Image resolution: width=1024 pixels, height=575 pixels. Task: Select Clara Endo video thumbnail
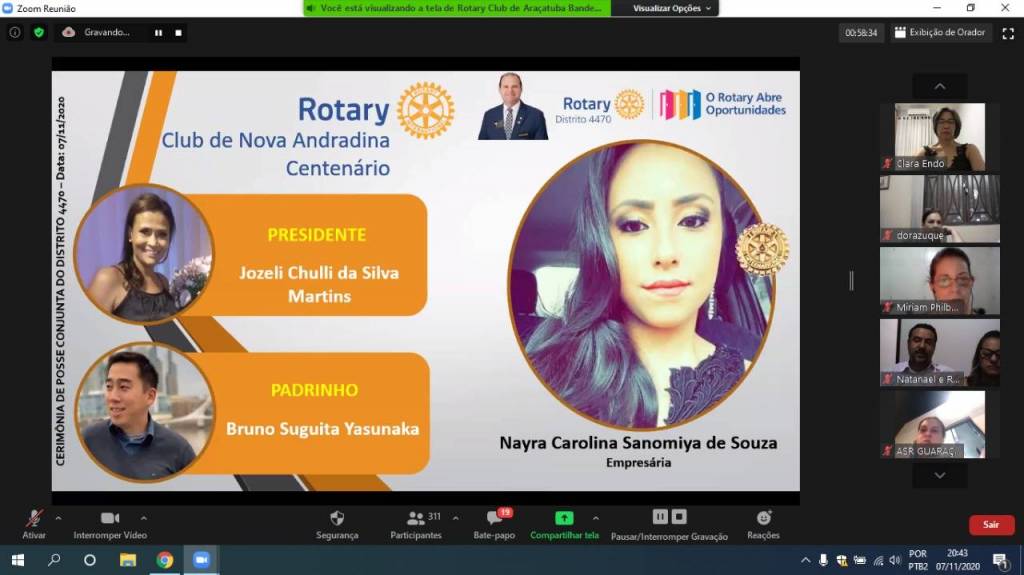tap(939, 136)
